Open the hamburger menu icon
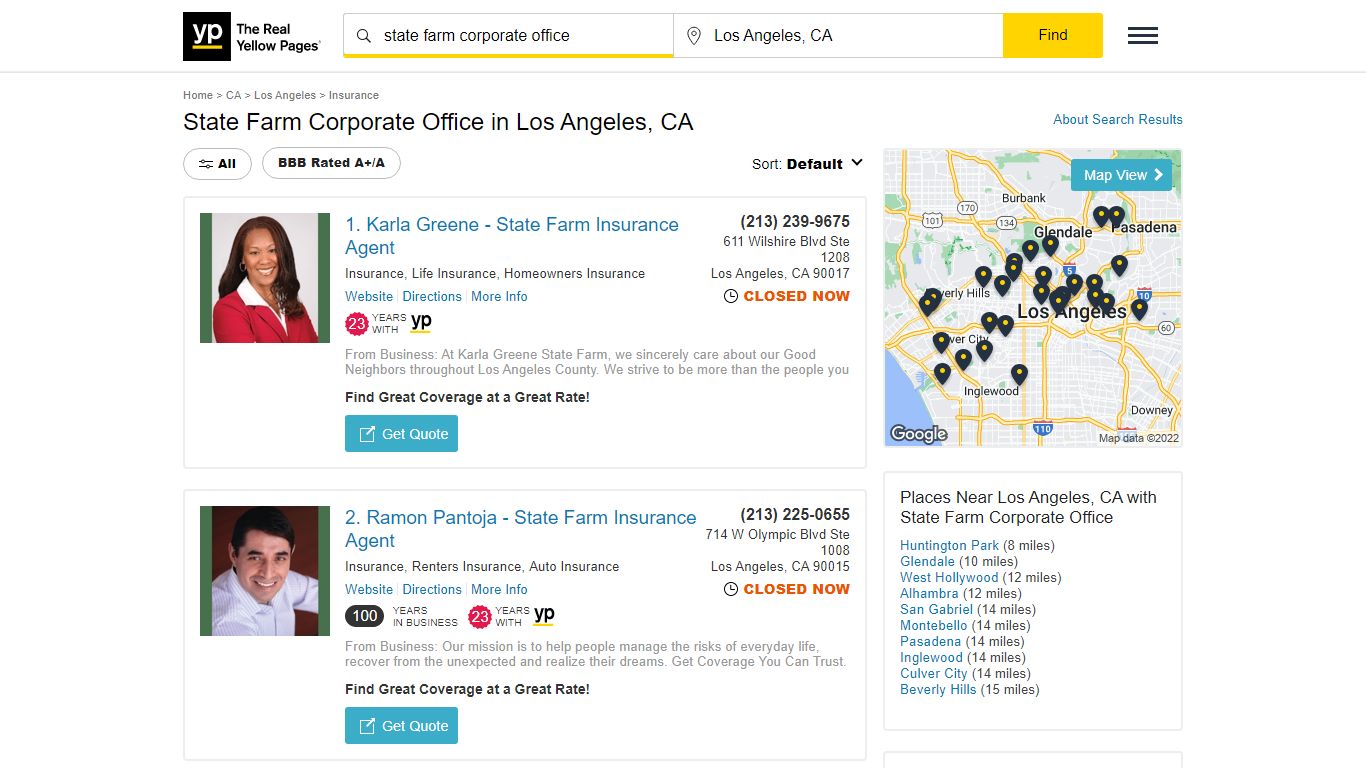 point(1143,36)
